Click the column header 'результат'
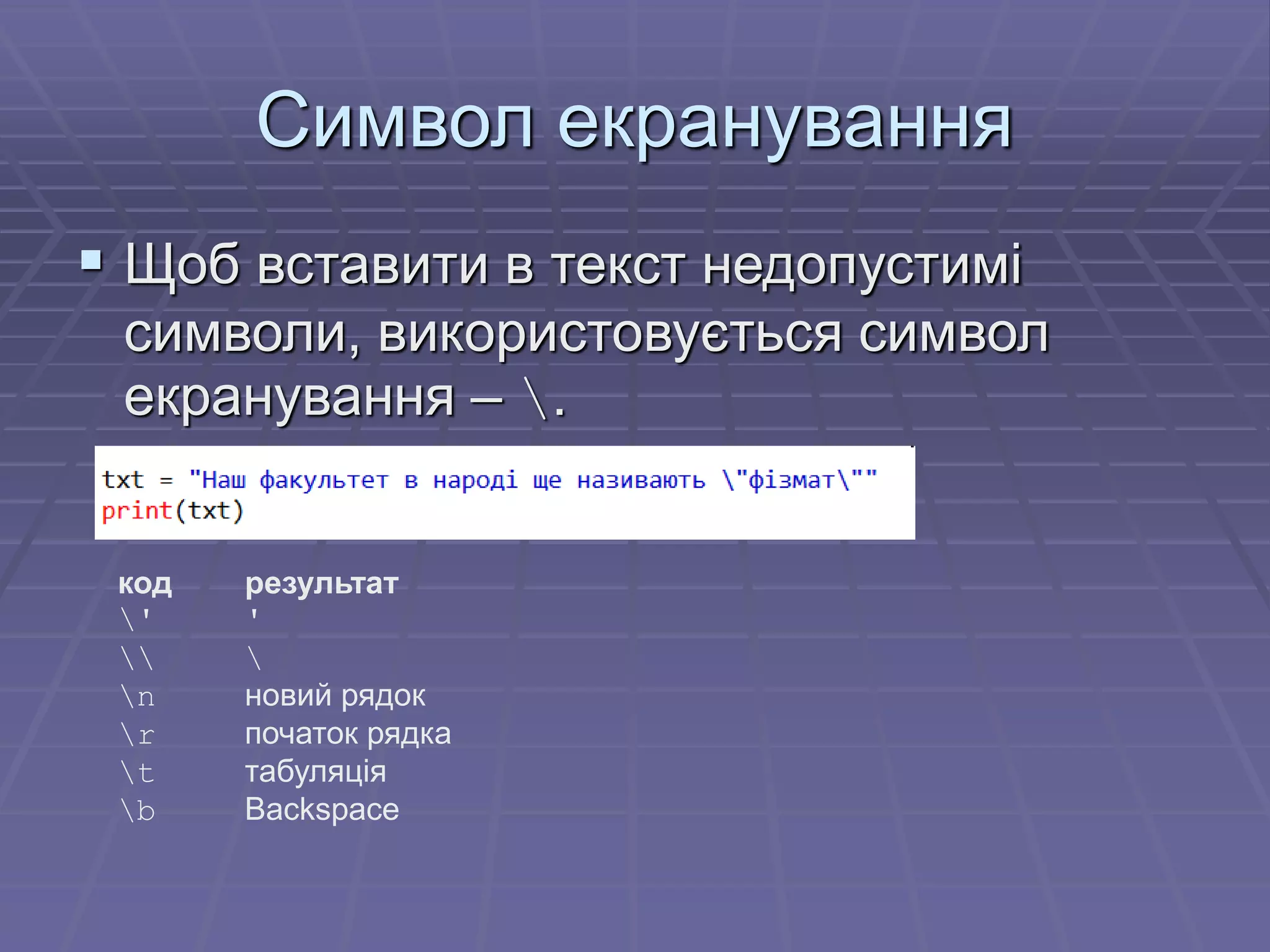The height and width of the screenshot is (952, 1270). (322, 584)
